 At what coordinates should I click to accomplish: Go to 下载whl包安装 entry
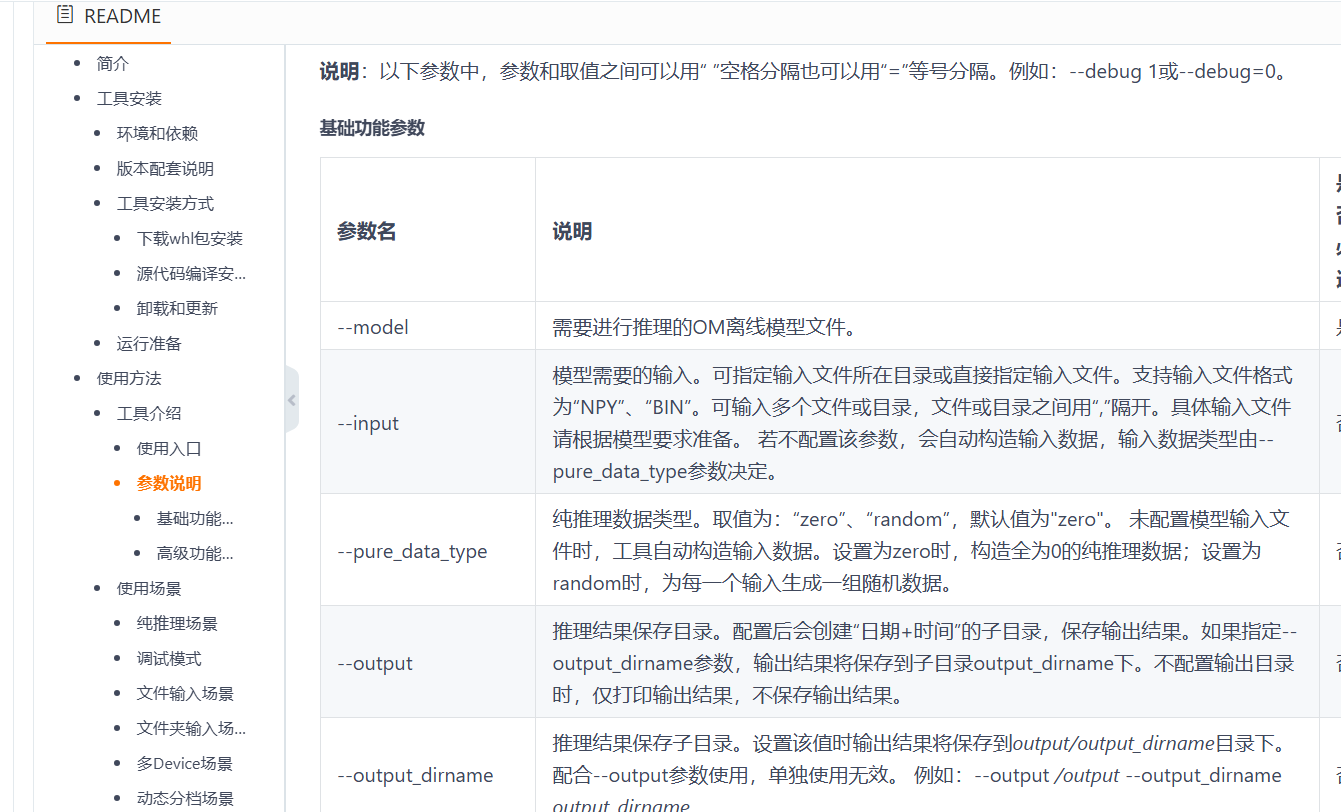click(x=190, y=239)
